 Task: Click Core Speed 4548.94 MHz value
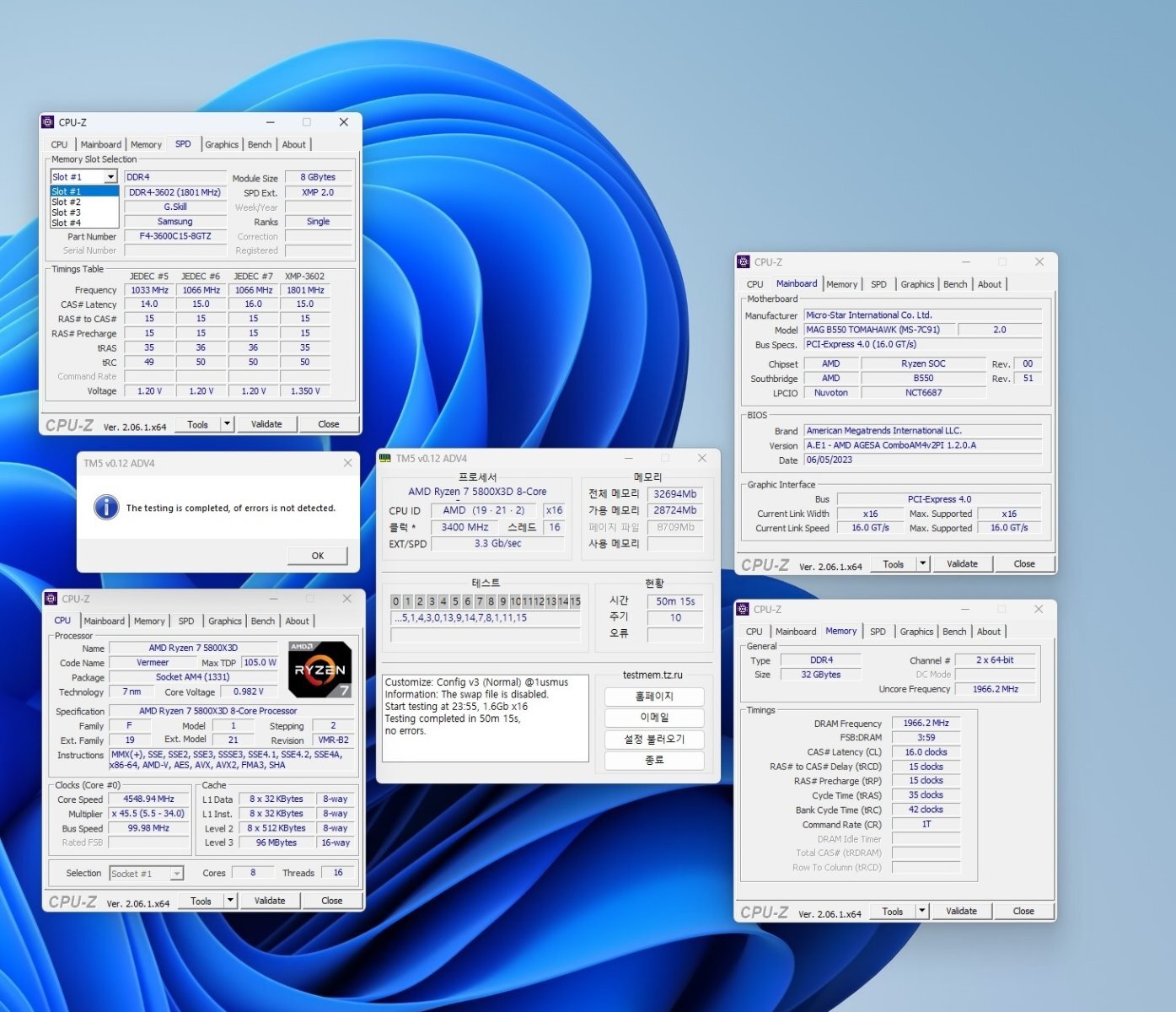(149, 799)
